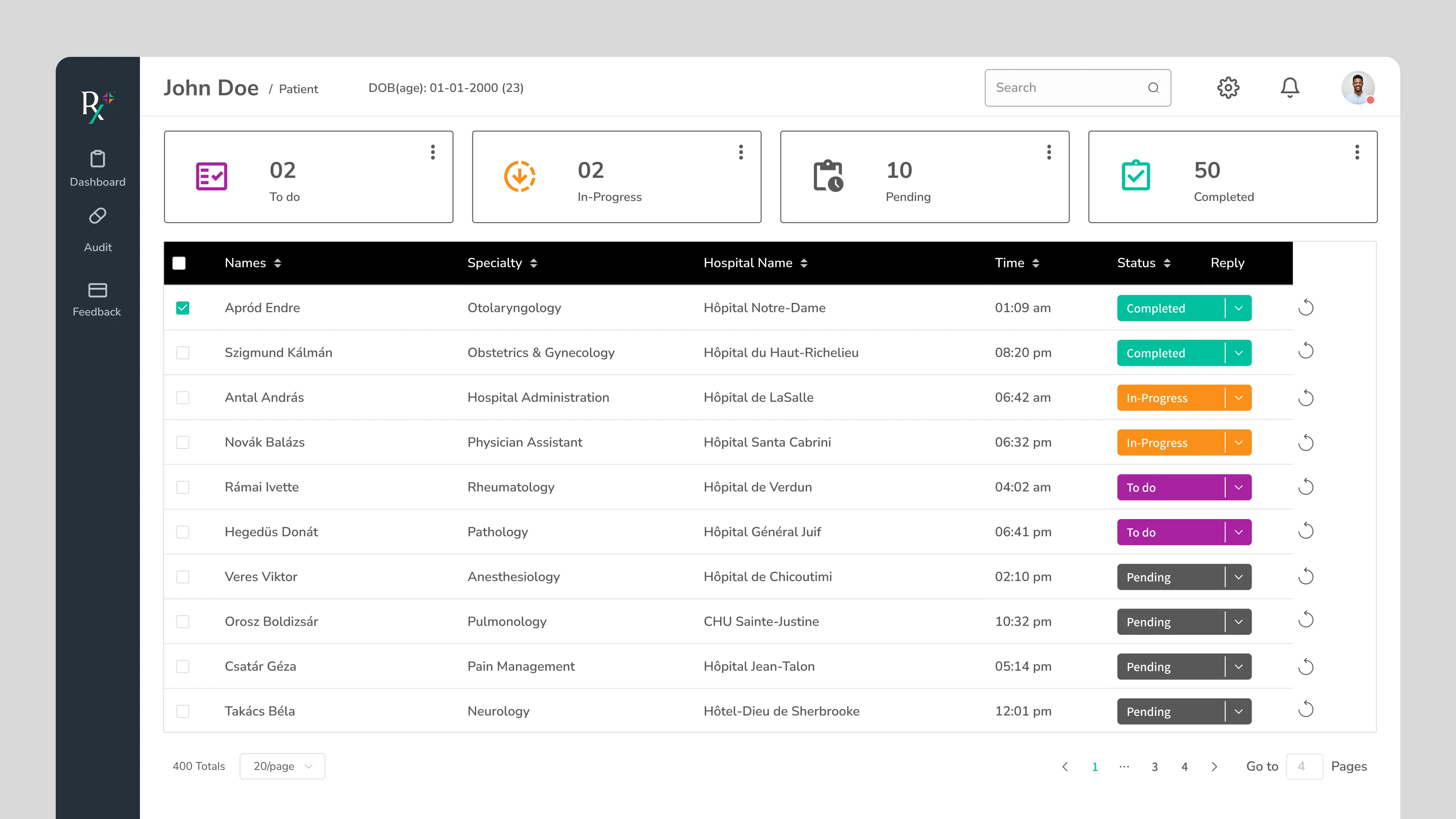Expand the Pending status dropdown for Orosz Boldizsár
The height and width of the screenshot is (819, 1456).
click(x=1238, y=622)
